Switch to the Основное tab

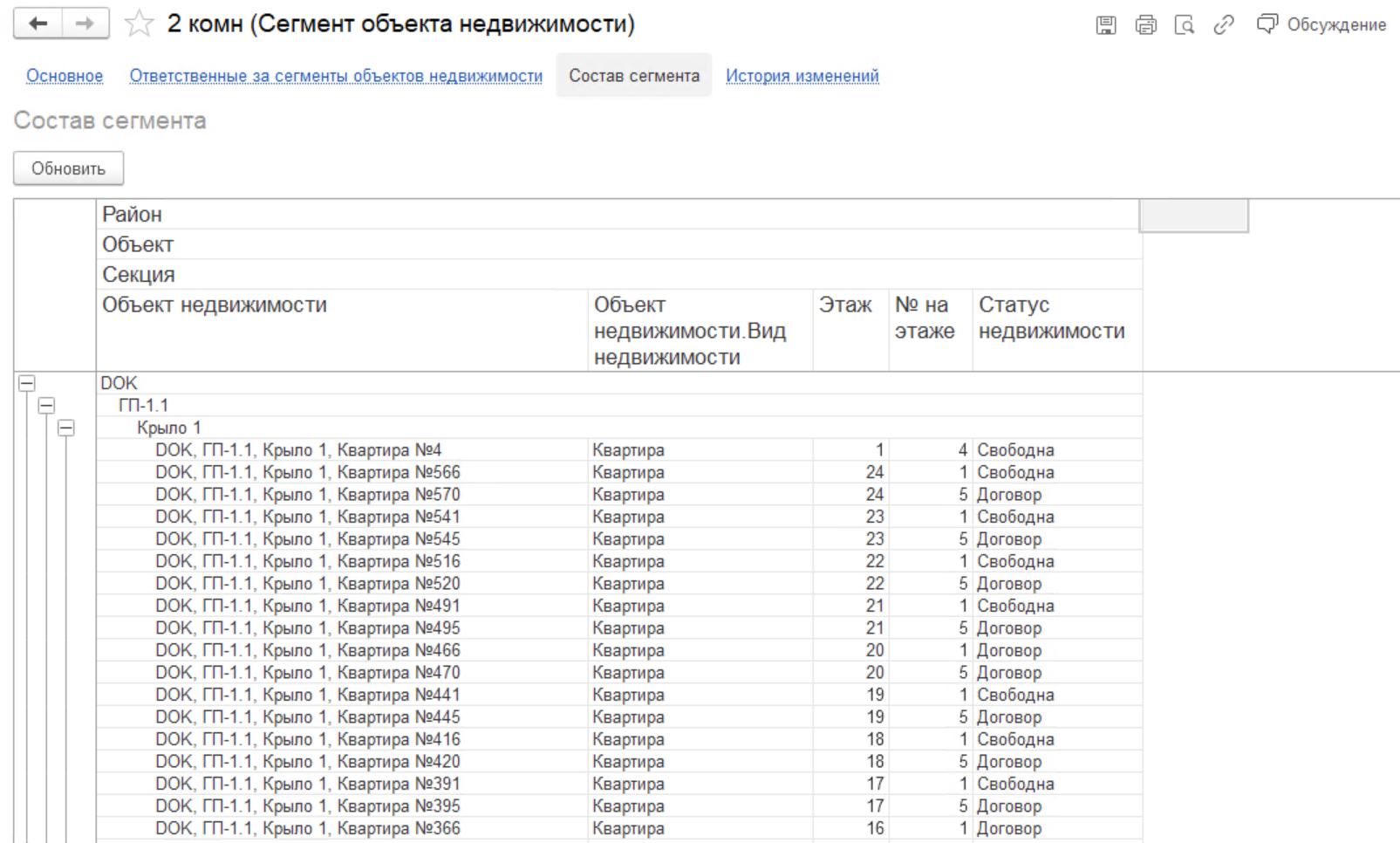point(65,76)
